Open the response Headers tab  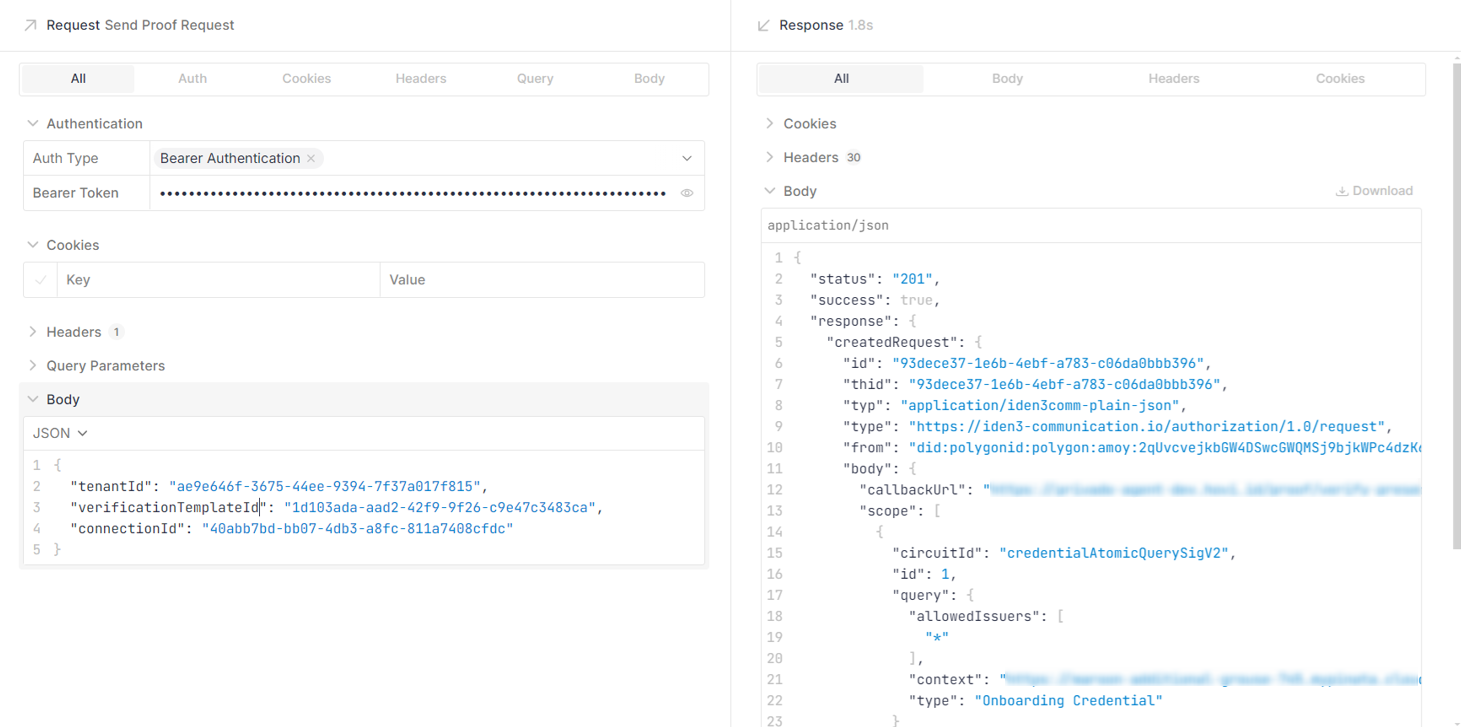pyautogui.click(x=1173, y=79)
